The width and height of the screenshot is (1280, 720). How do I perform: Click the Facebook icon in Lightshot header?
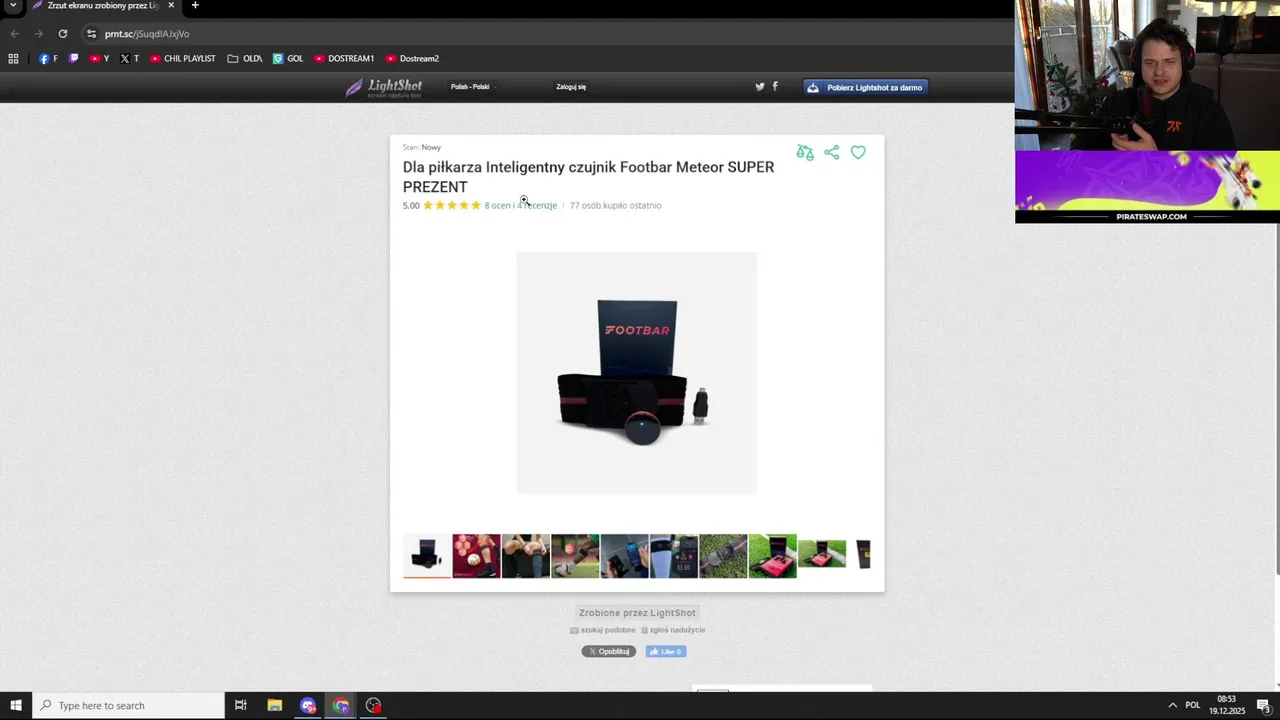pyautogui.click(x=775, y=87)
